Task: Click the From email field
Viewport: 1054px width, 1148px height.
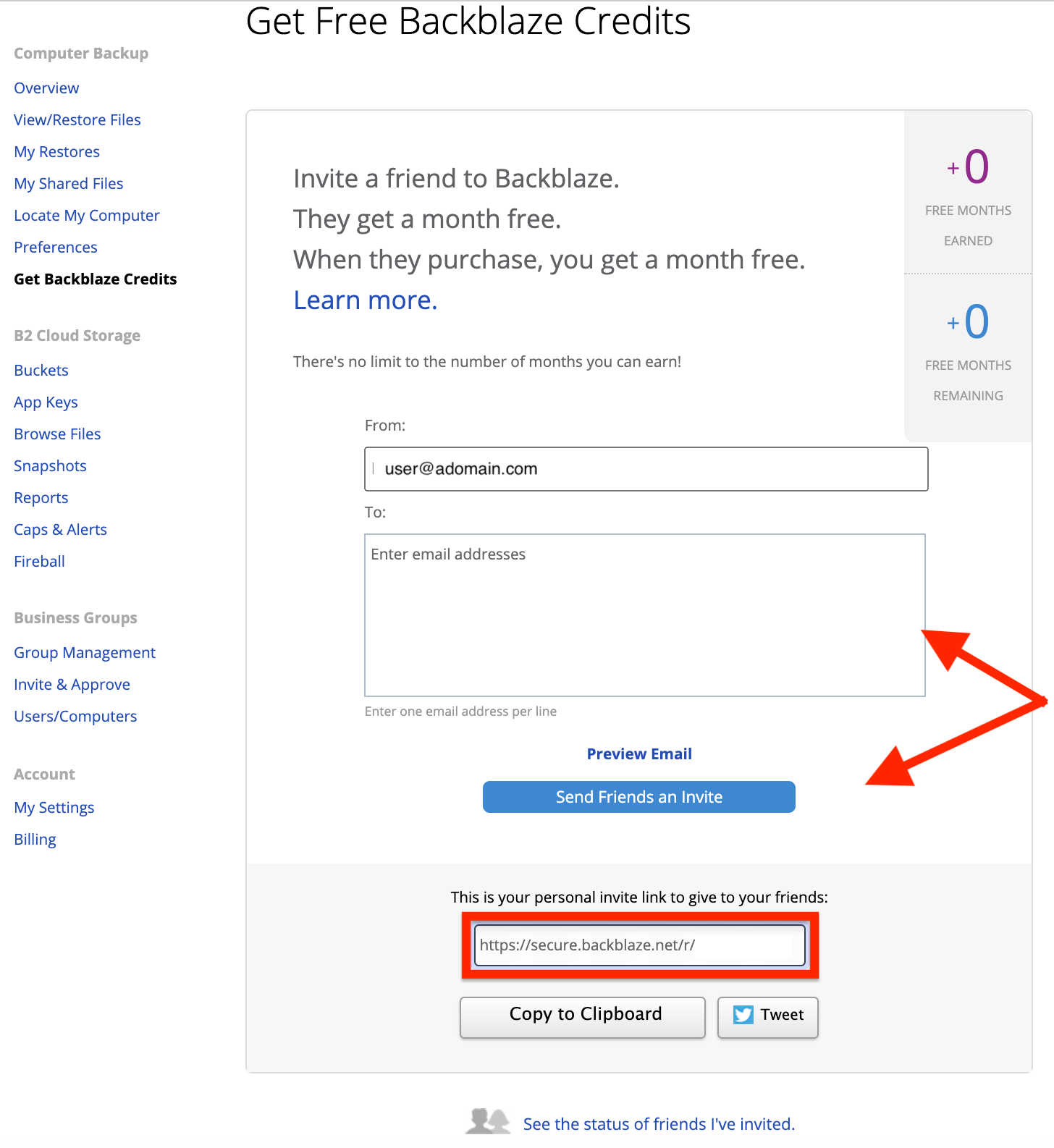Action: point(646,469)
